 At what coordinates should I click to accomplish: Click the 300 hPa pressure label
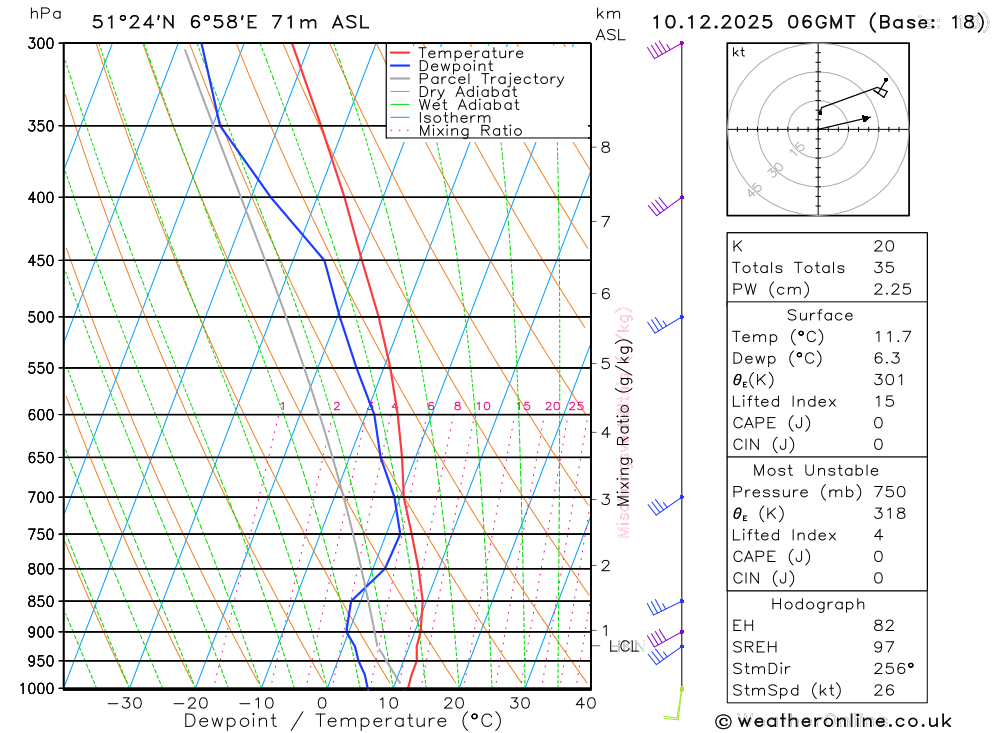(x=41, y=43)
